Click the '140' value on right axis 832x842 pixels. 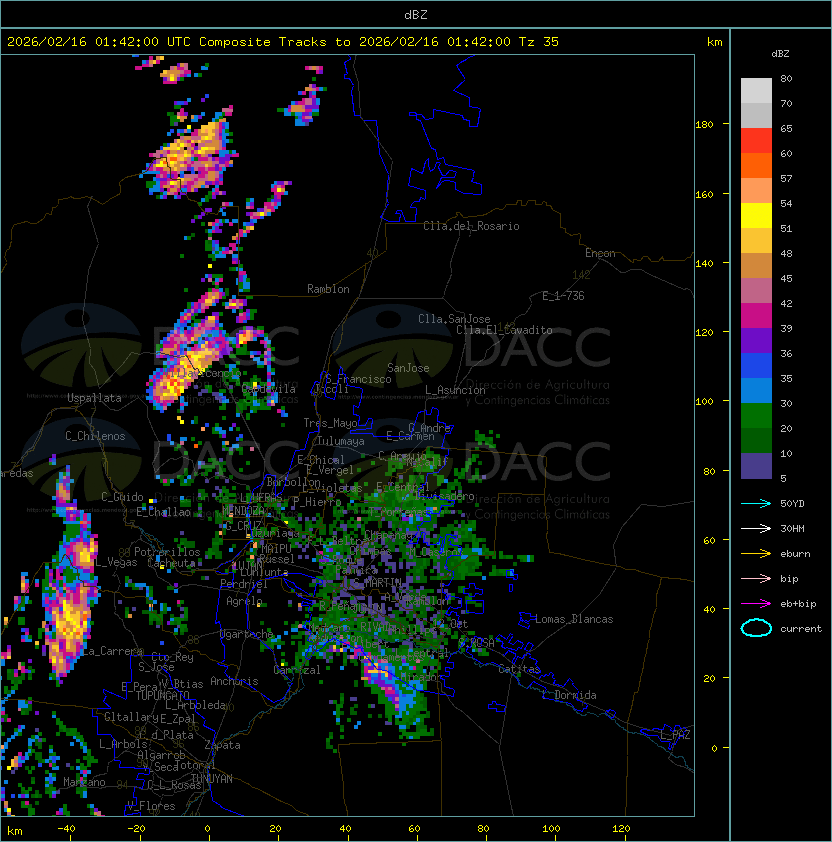tap(704, 263)
